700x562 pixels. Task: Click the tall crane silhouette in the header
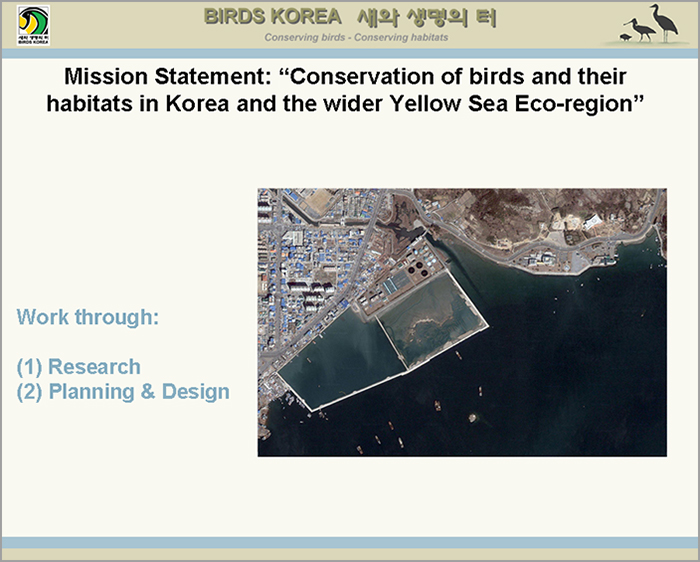coord(663,22)
